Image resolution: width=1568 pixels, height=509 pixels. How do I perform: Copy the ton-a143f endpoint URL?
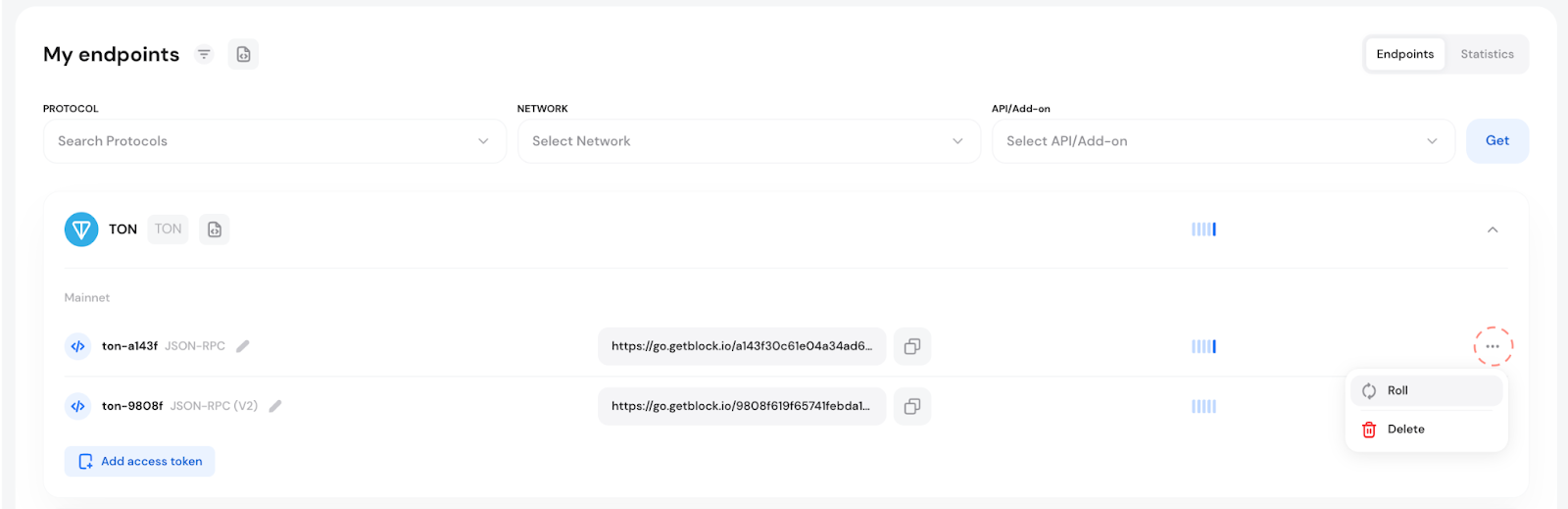pyautogui.click(x=912, y=346)
